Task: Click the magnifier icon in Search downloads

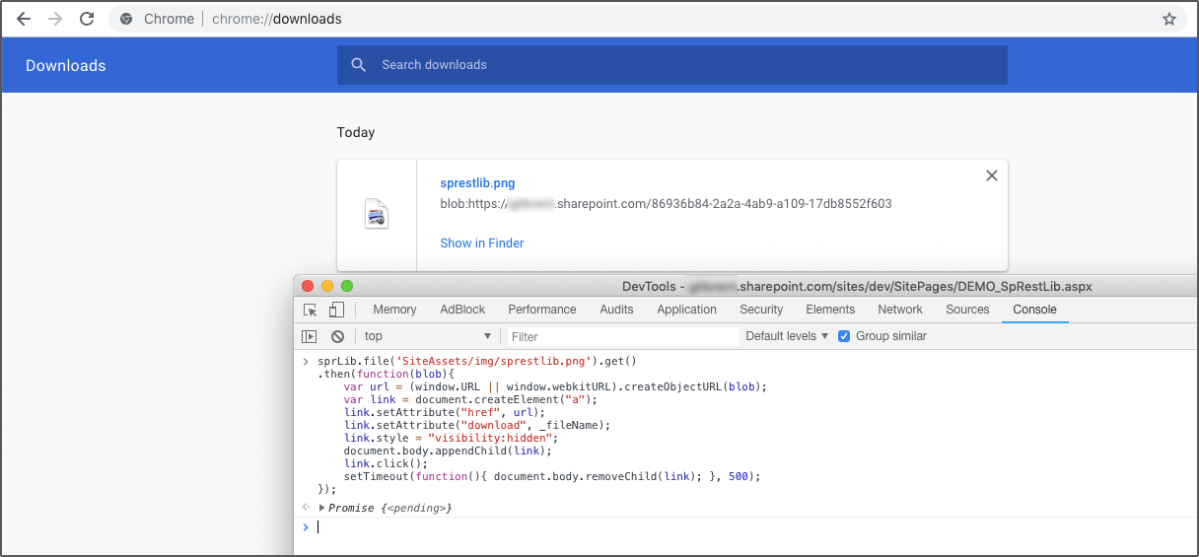Action: click(x=359, y=65)
